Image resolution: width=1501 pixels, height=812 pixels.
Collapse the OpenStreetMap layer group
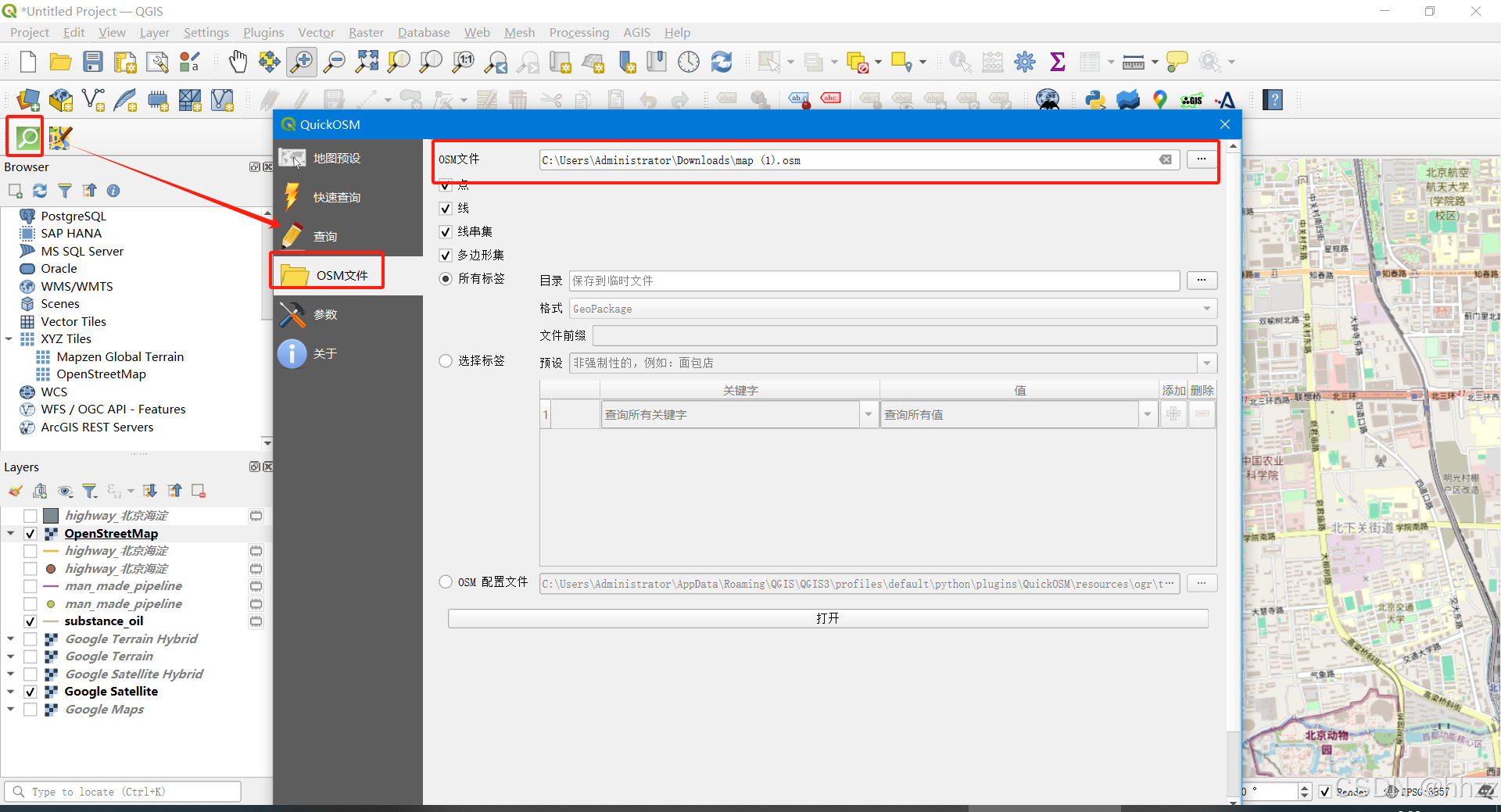(x=10, y=534)
